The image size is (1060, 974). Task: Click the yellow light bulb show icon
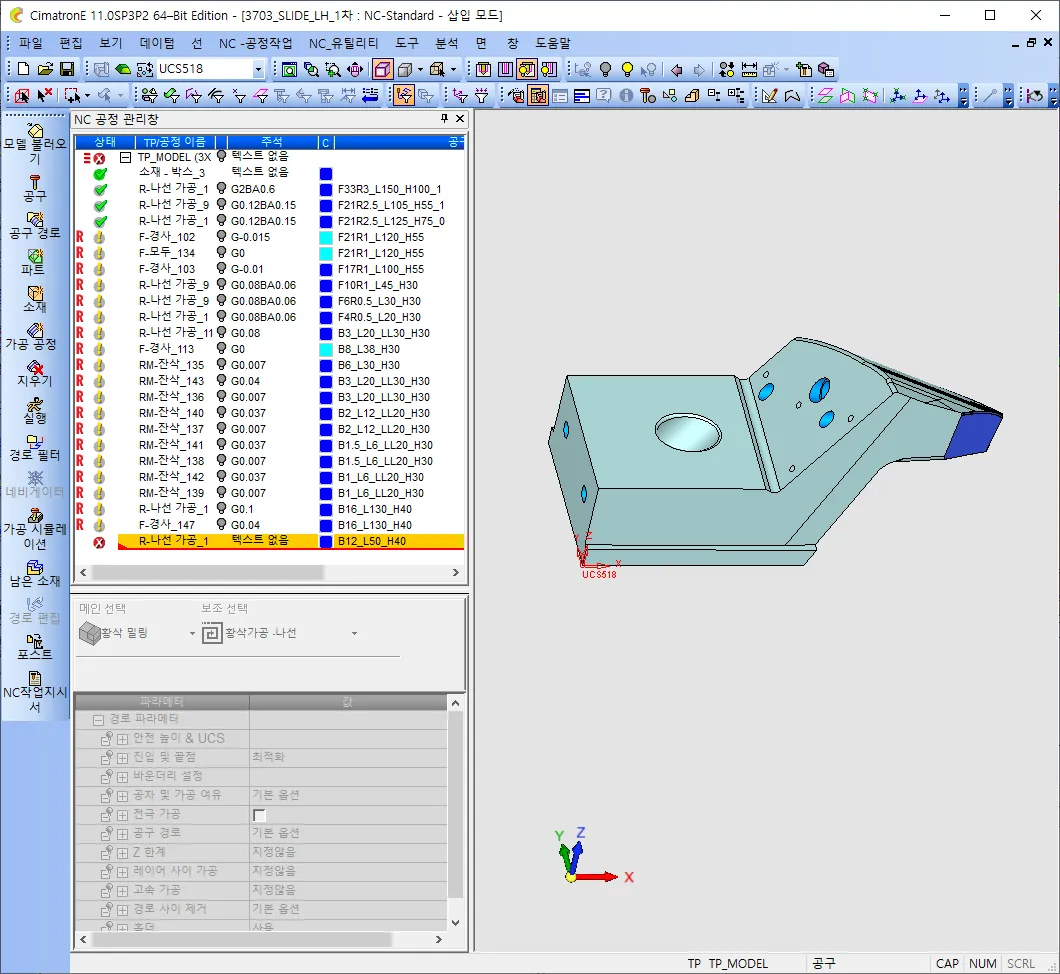pos(627,69)
